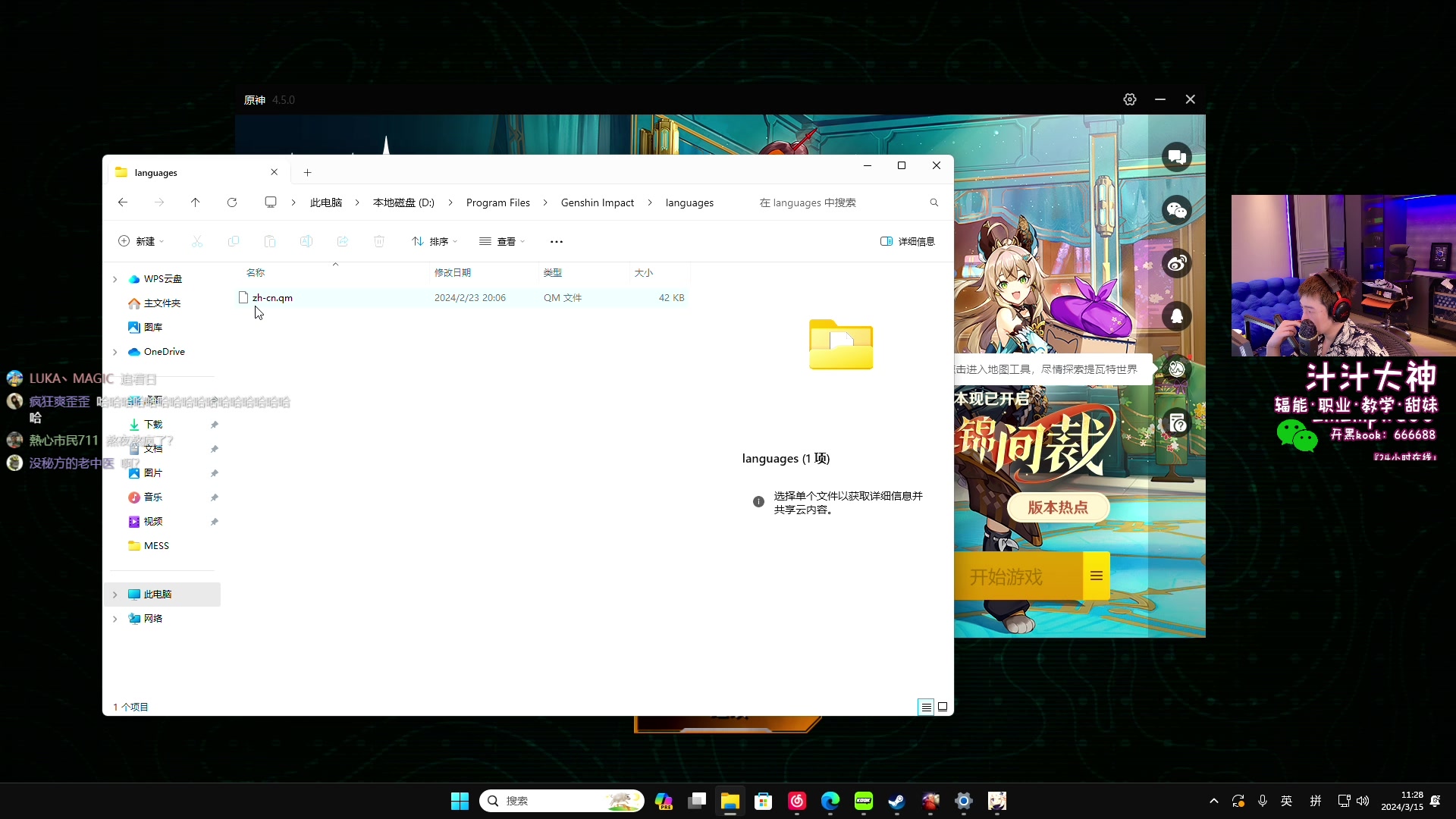Click 版本热点 banner button
Viewport: 1456px width, 819px height.
point(1058,508)
